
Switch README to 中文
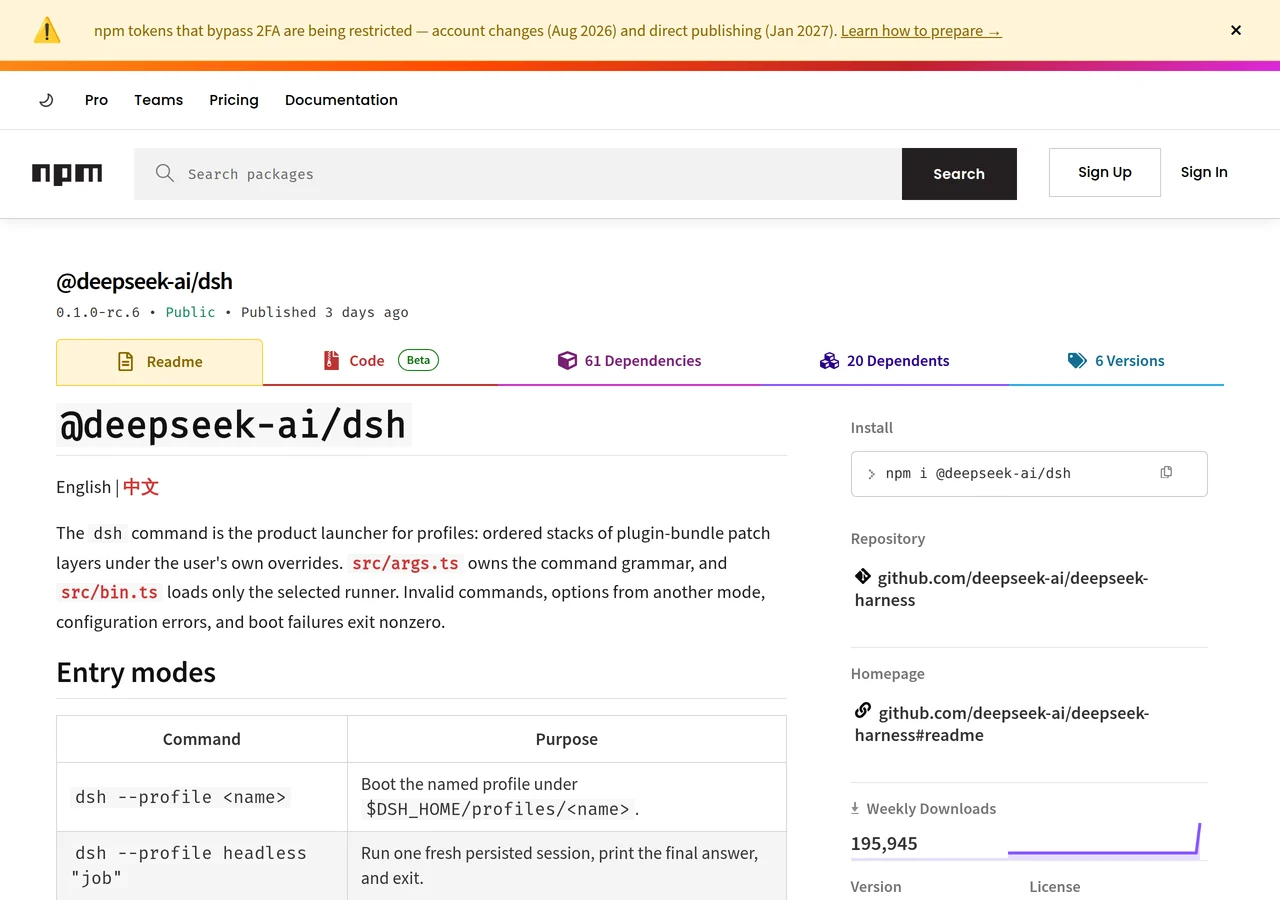tap(141, 487)
